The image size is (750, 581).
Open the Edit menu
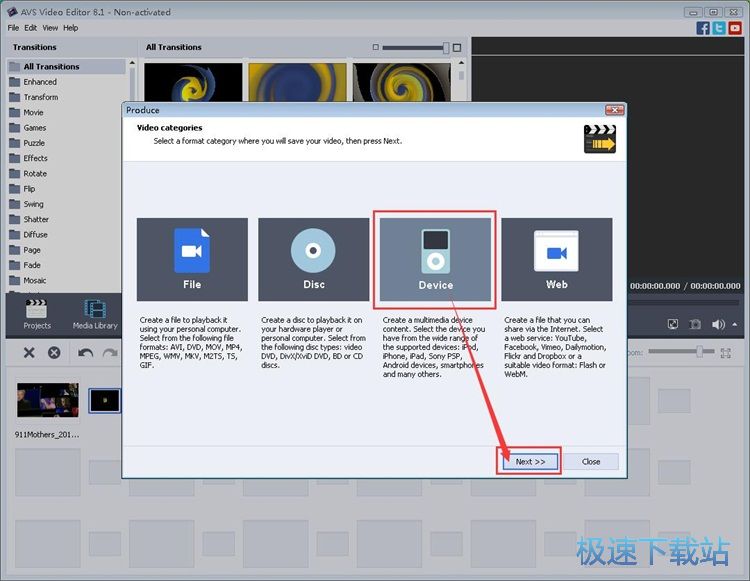(x=31, y=28)
